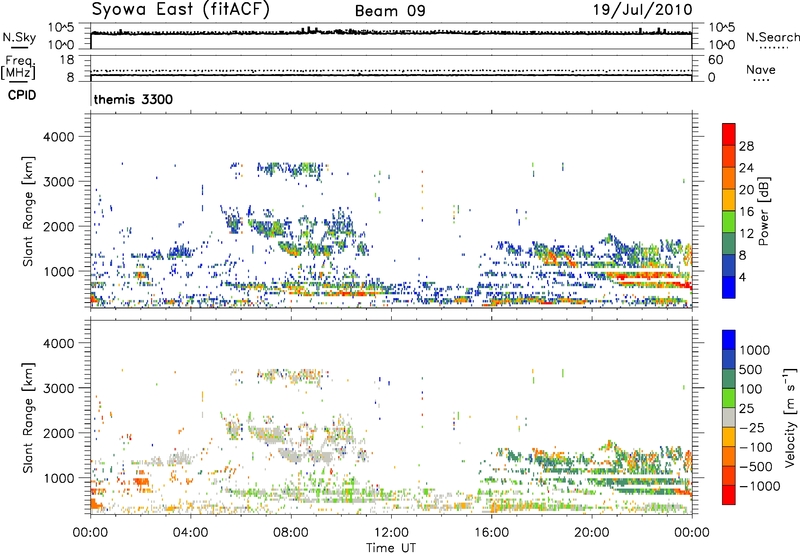Click the Slant Range label of the power panel
Image resolution: width=800 pixels, height=554 pixels.
28,211
